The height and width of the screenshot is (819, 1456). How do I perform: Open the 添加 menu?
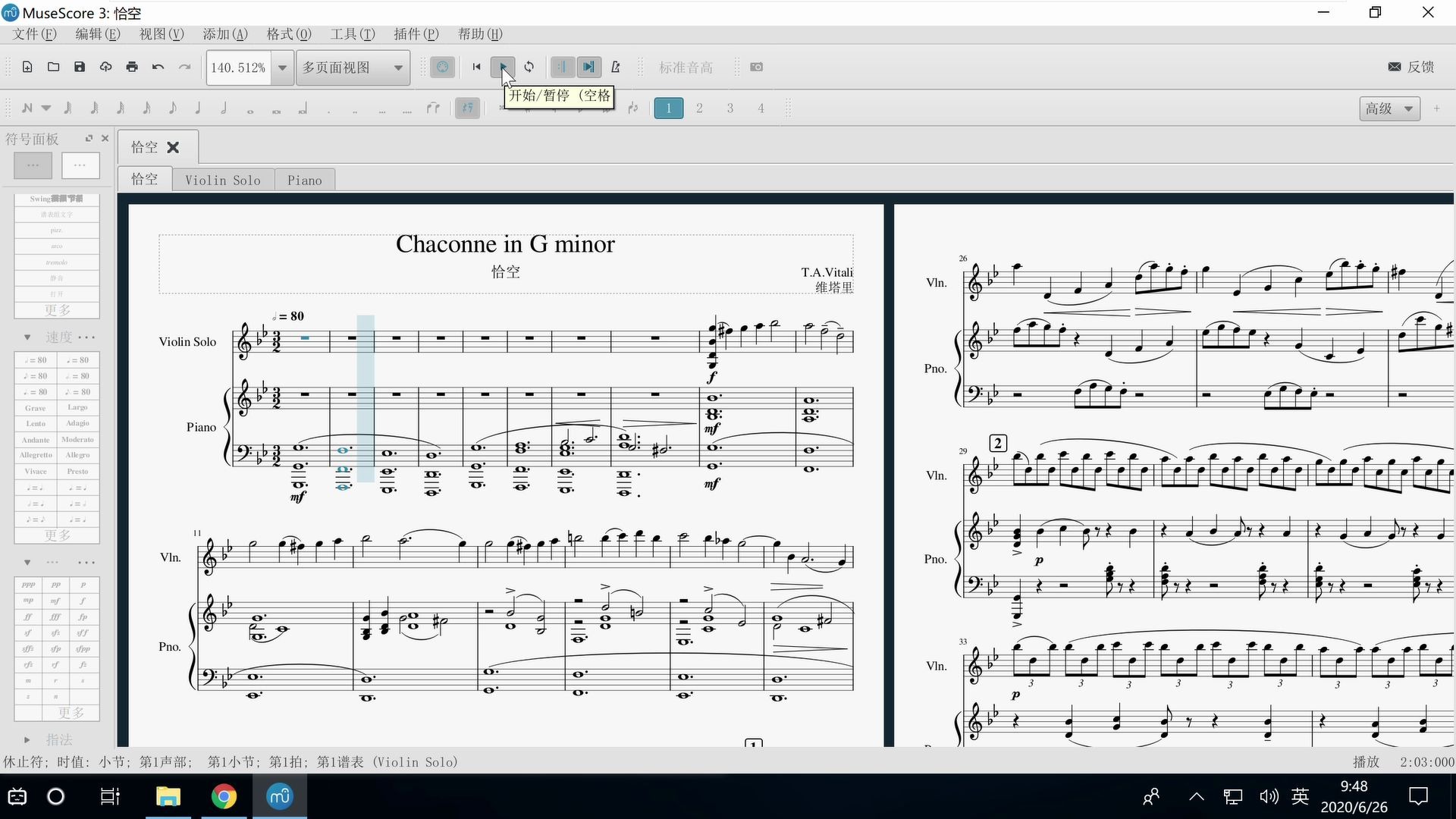[225, 34]
